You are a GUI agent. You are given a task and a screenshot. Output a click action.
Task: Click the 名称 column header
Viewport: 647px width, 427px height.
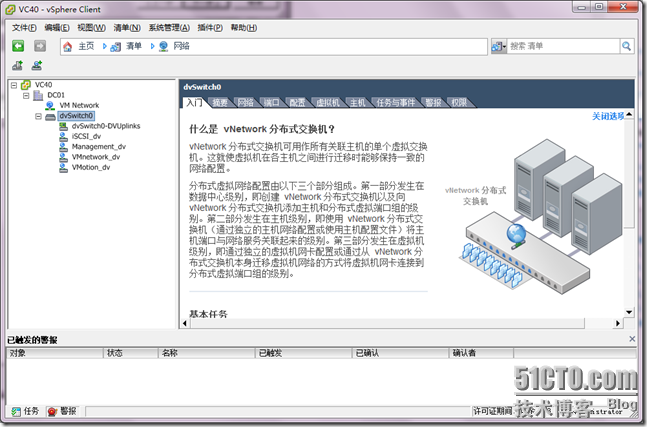pos(207,353)
